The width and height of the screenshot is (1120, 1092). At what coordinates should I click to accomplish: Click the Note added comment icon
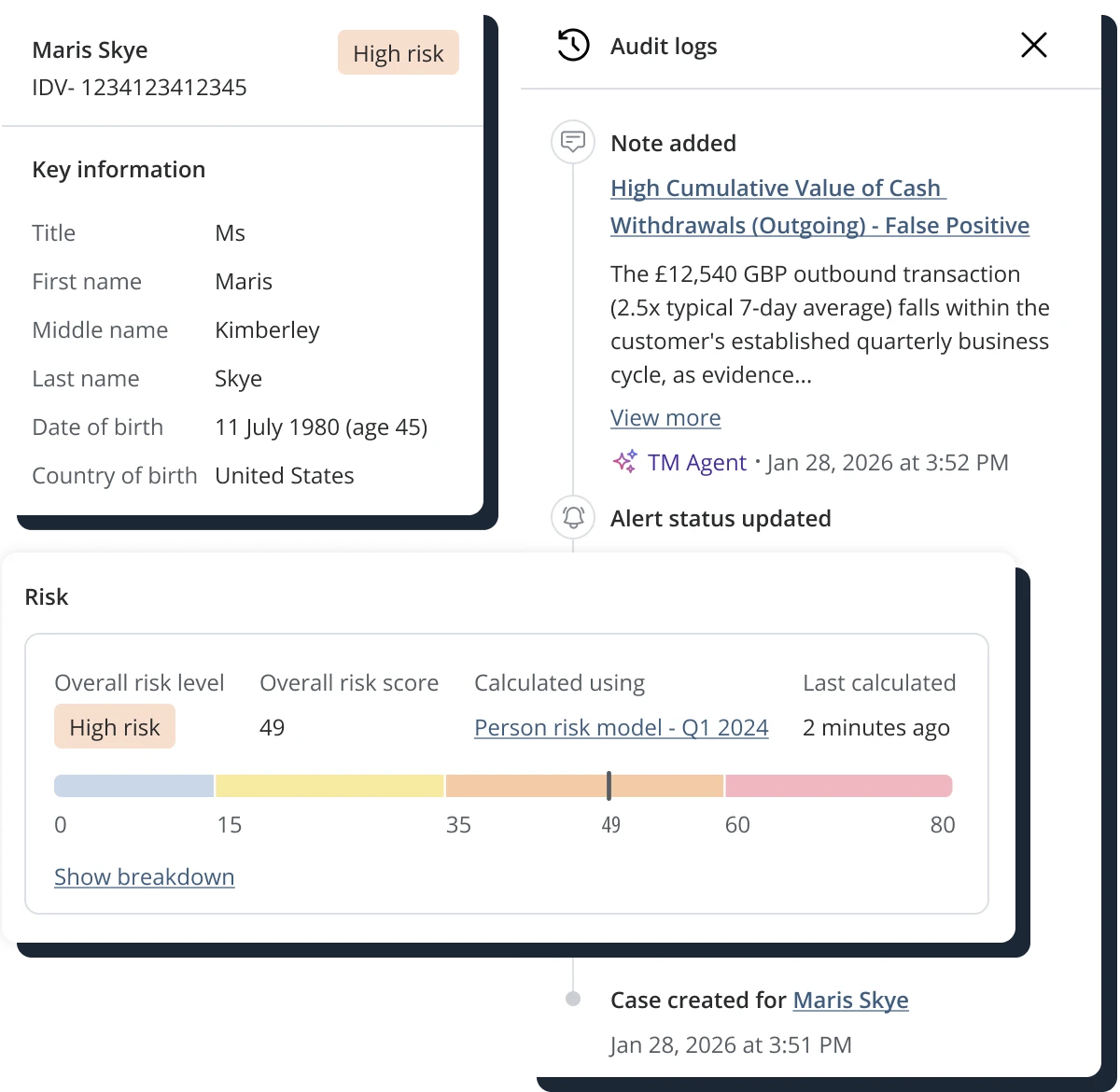pos(573,143)
